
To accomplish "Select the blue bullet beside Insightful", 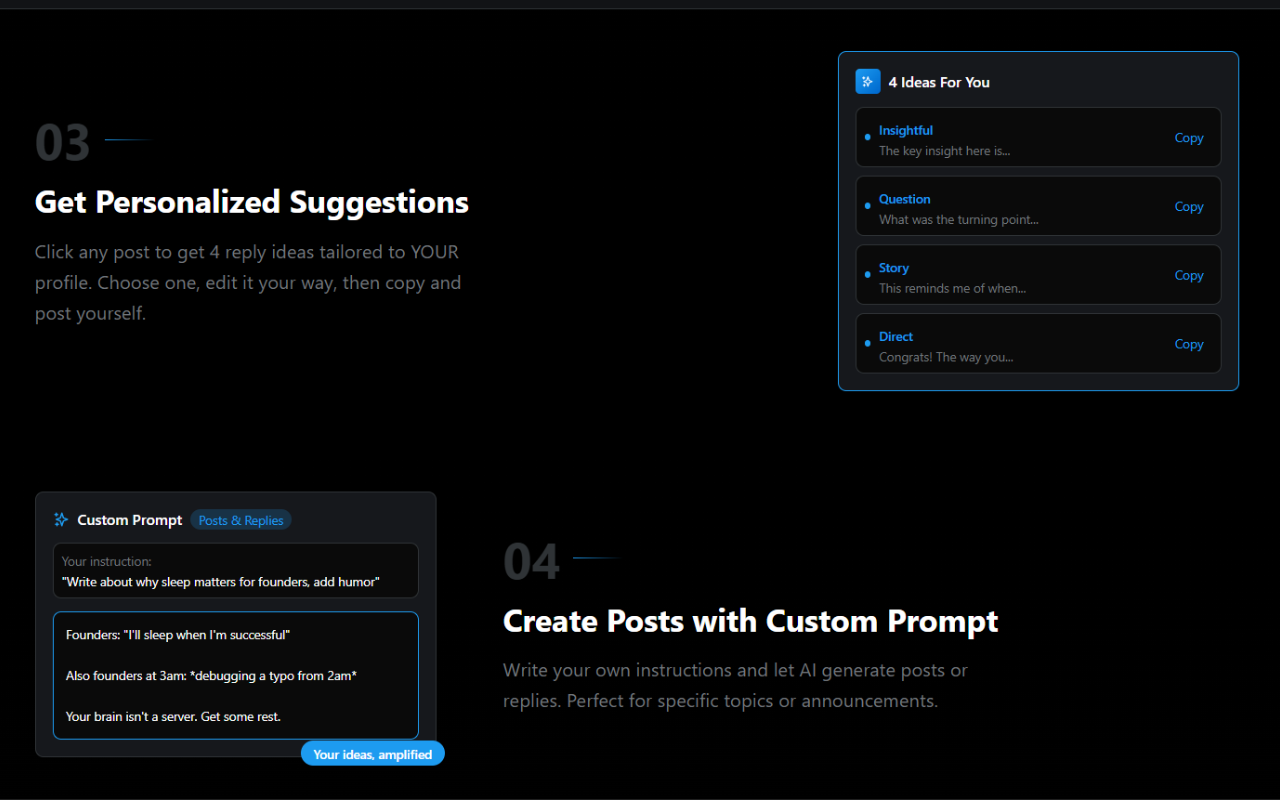I will click(x=867, y=139).
